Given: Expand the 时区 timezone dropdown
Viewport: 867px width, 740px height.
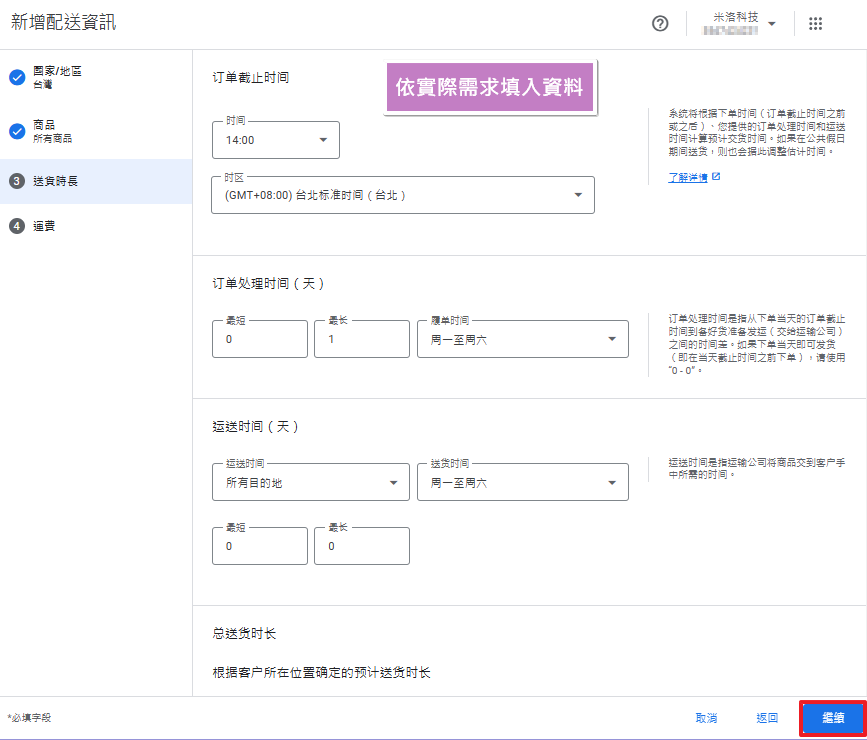Looking at the screenshot, I should tap(403, 195).
